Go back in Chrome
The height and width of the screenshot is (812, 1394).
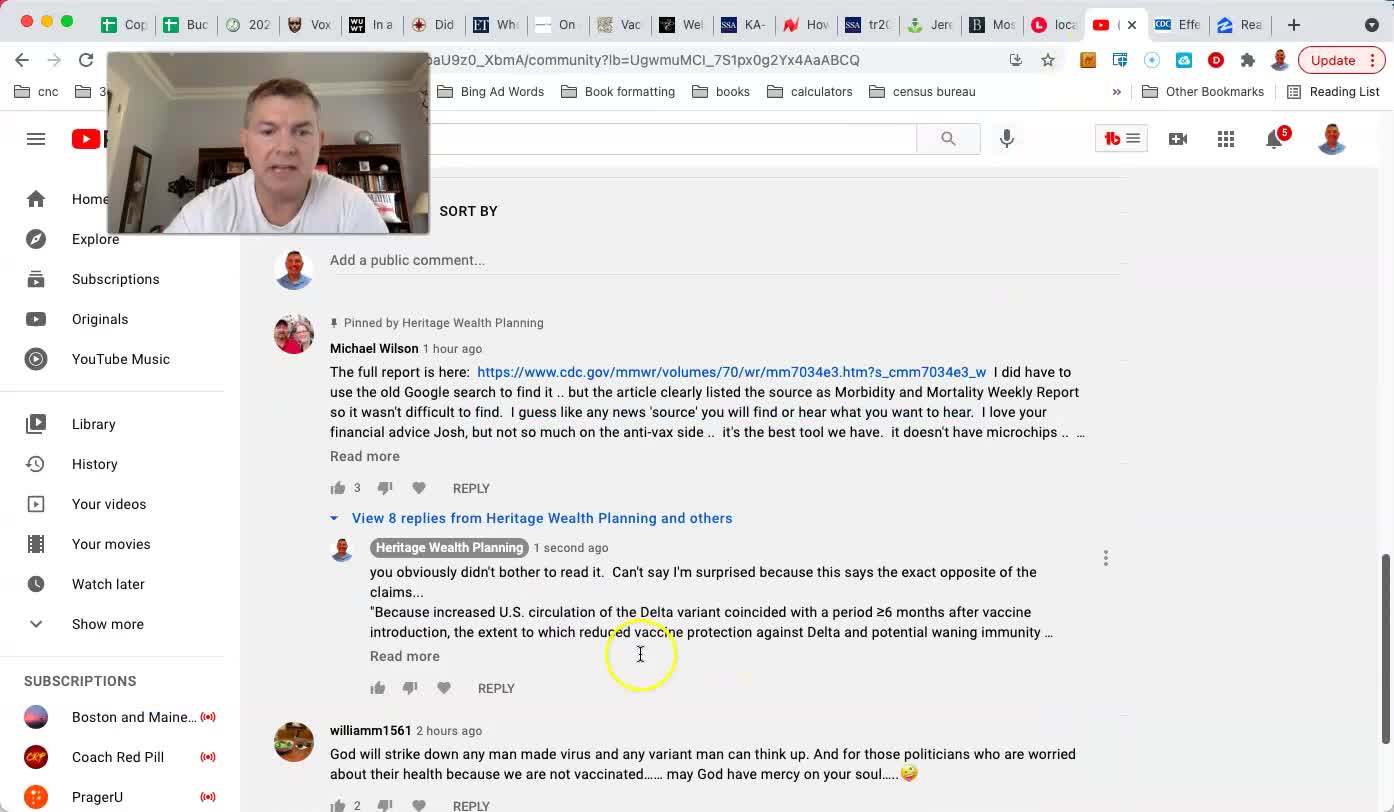pos(22,60)
